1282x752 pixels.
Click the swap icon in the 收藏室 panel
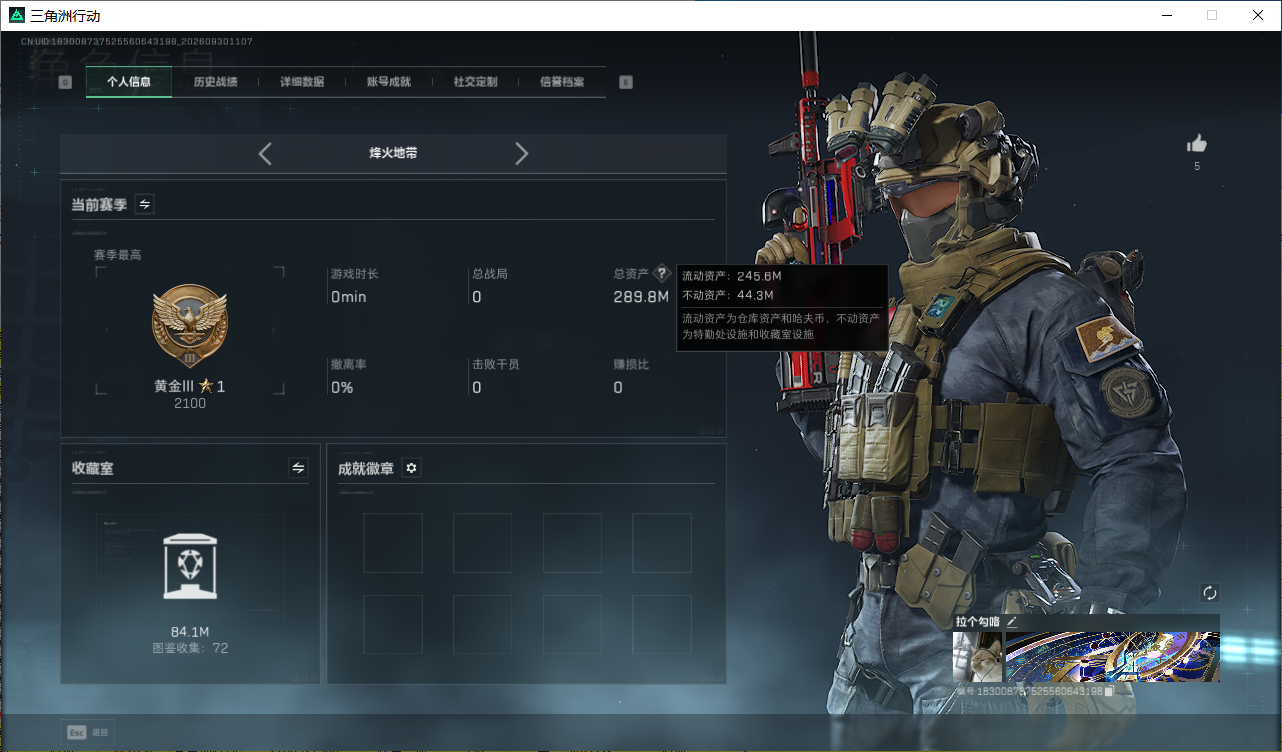coord(298,468)
